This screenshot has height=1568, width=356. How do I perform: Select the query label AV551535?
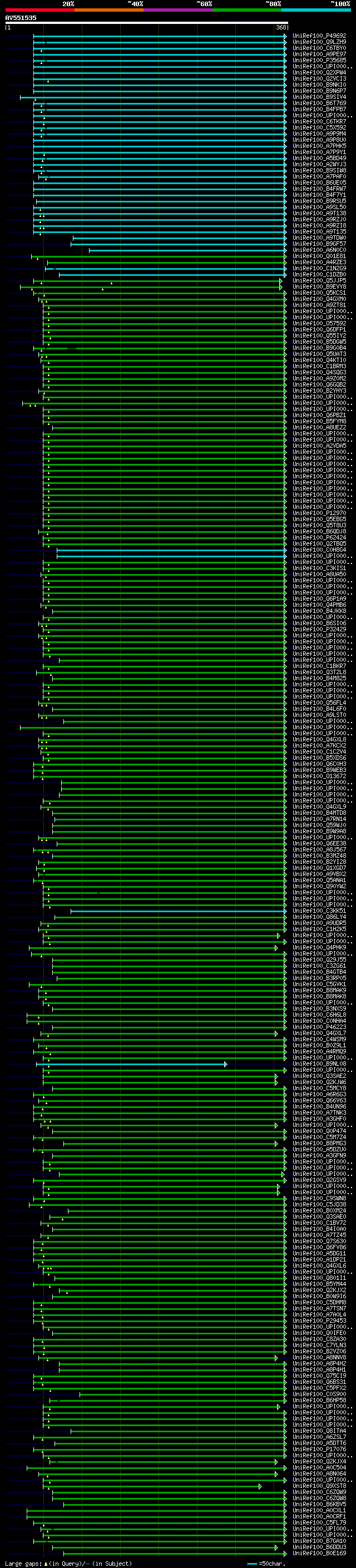[21, 18]
